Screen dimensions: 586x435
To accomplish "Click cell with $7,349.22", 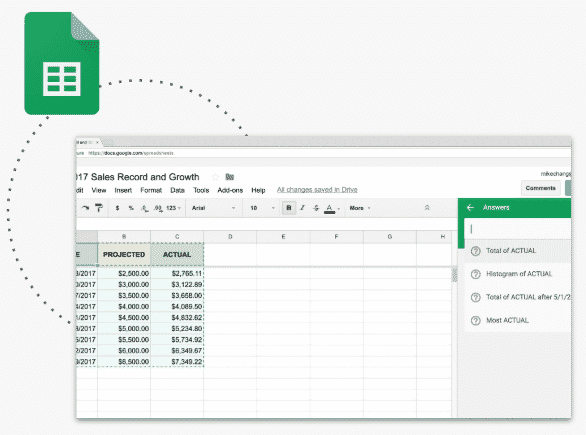I will coord(177,362).
